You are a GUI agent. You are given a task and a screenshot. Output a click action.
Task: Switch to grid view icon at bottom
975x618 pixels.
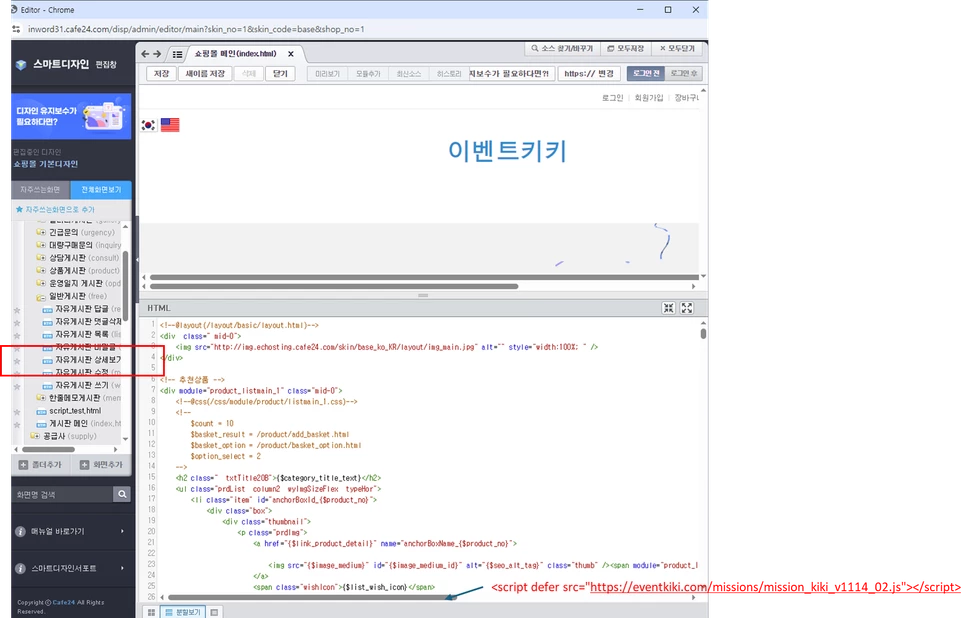(151, 612)
